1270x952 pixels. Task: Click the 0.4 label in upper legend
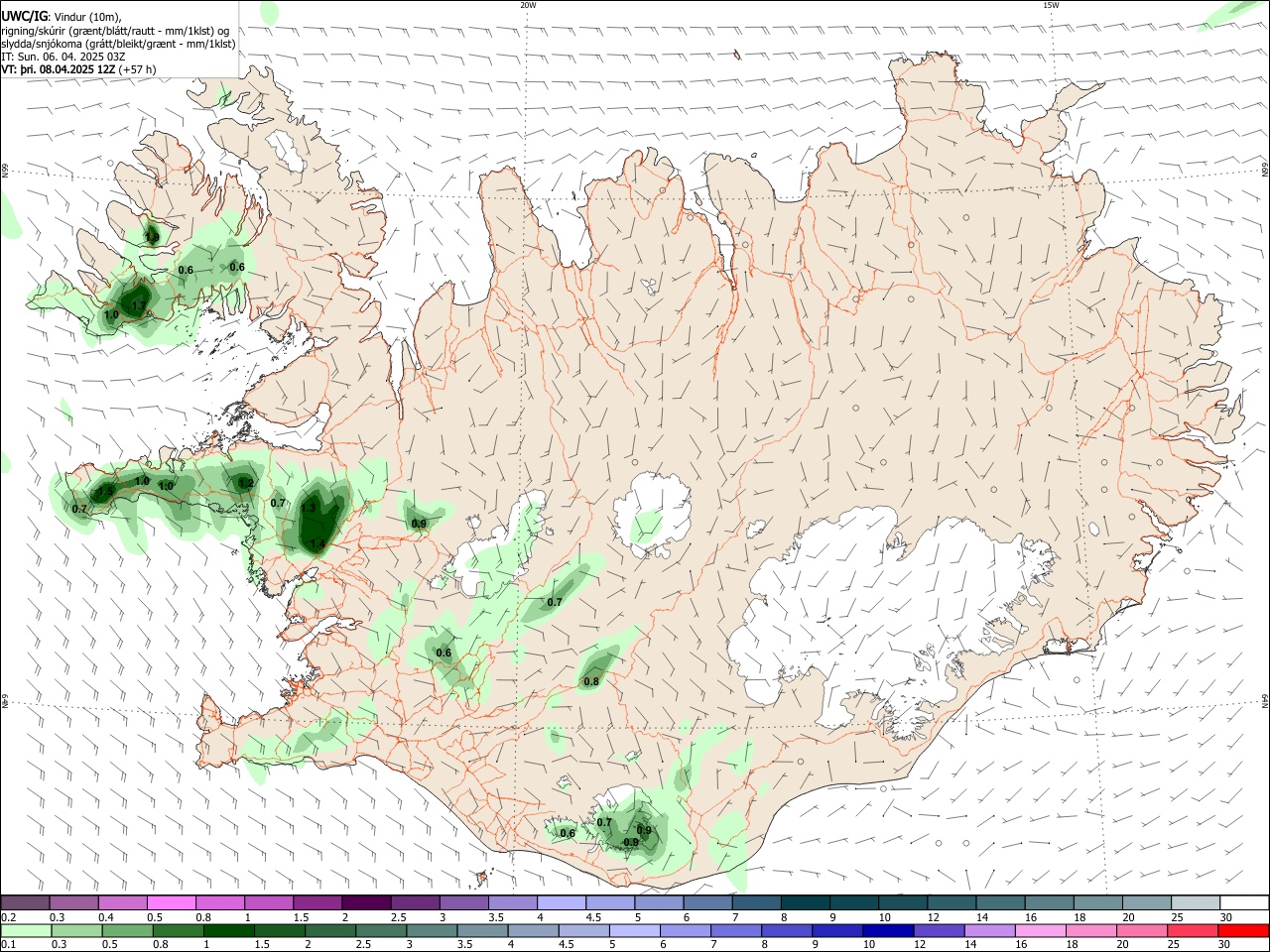(106, 917)
